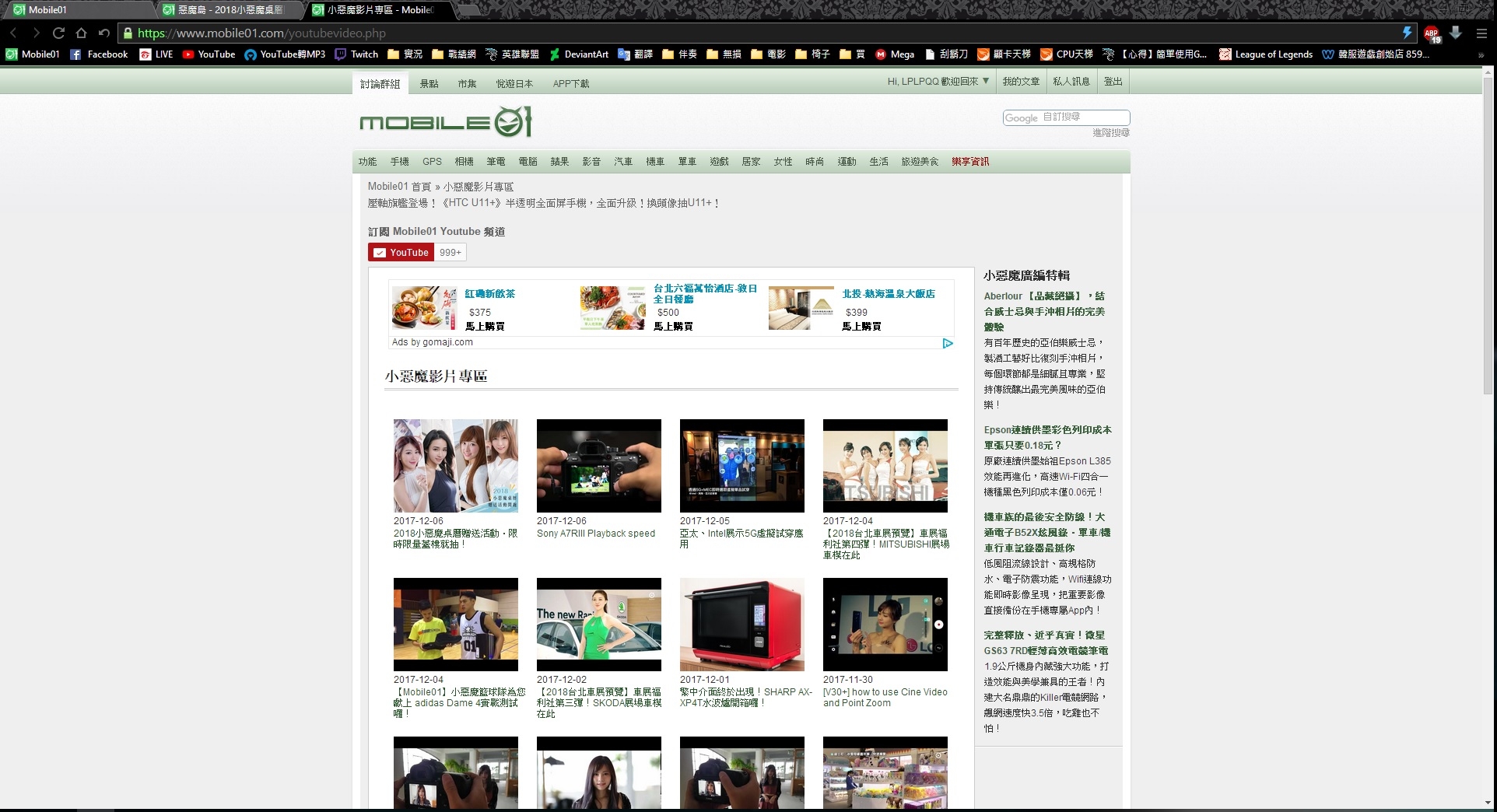Open the V30+ Cine Video title link
This screenshot has height=812, width=1497.
(885, 697)
